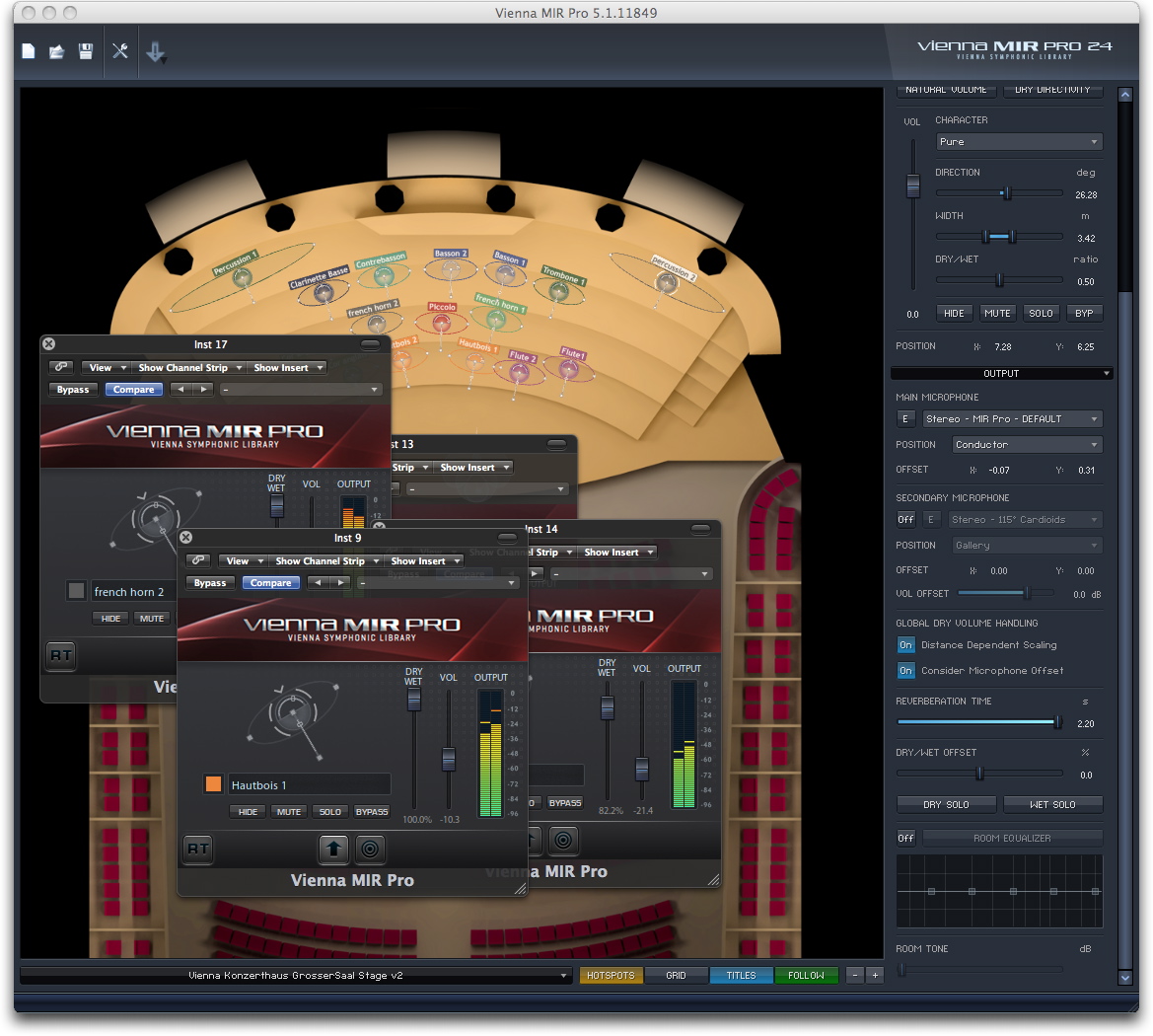Toggle the Secondary Microphone Off button
Viewport: 1153px width, 1036px height.
pos(905,519)
